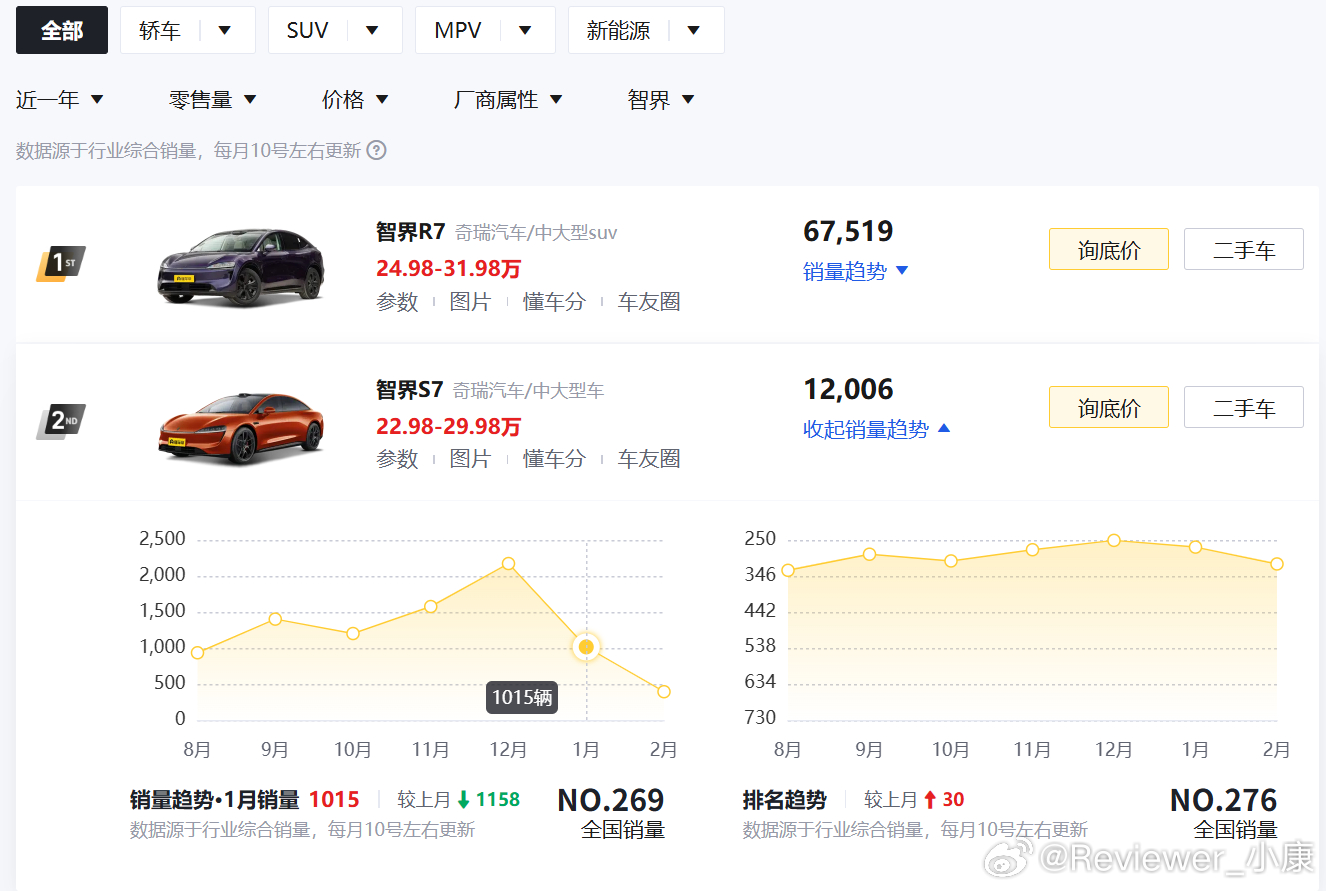
Task: Click the 智界S7 car thumbnail
Action: 240,425
